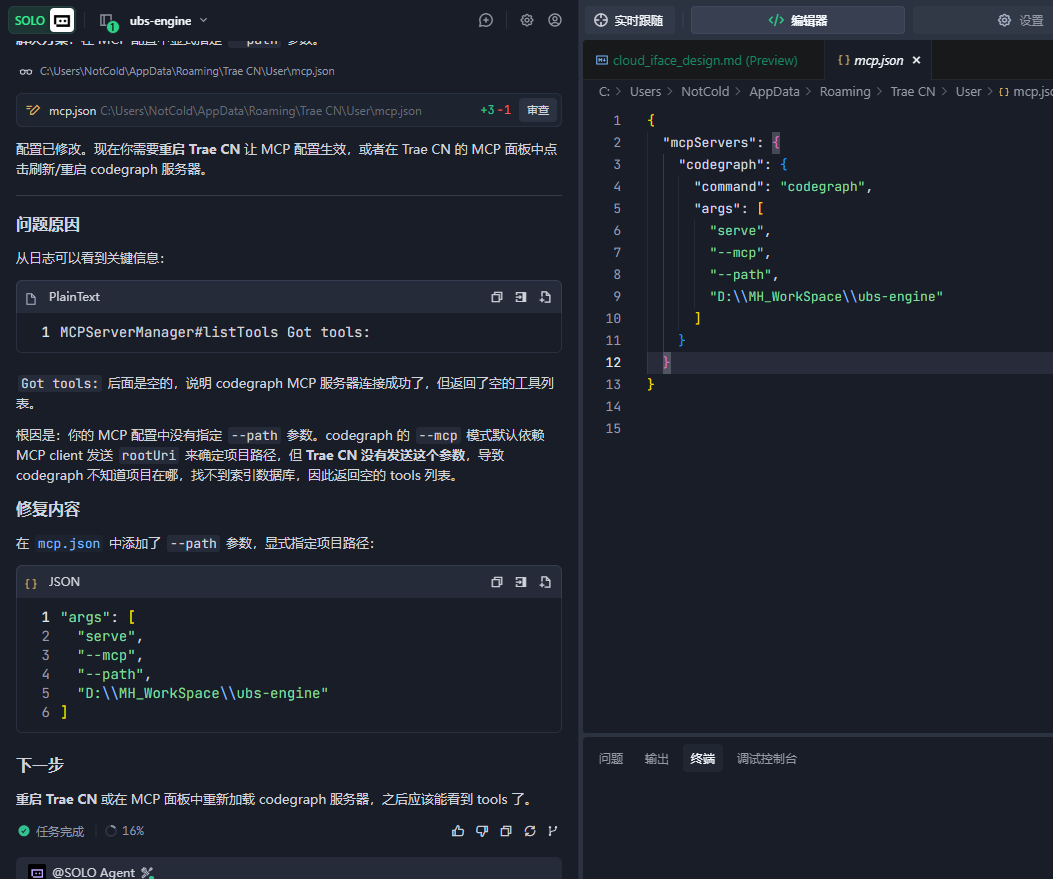Click line number 12 in the editor
This screenshot has width=1053, height=879.
pos(613,363)
